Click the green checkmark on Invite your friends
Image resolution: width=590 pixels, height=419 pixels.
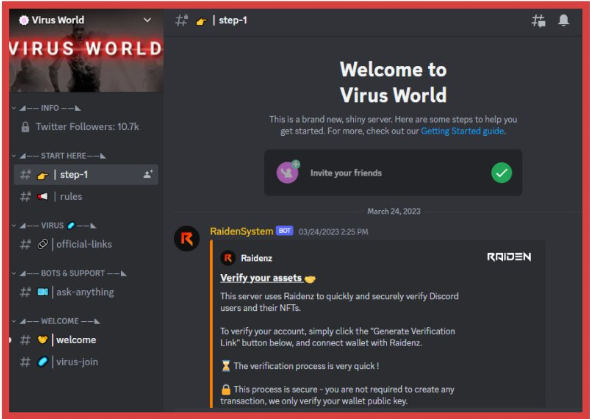[x=501, y=173]
